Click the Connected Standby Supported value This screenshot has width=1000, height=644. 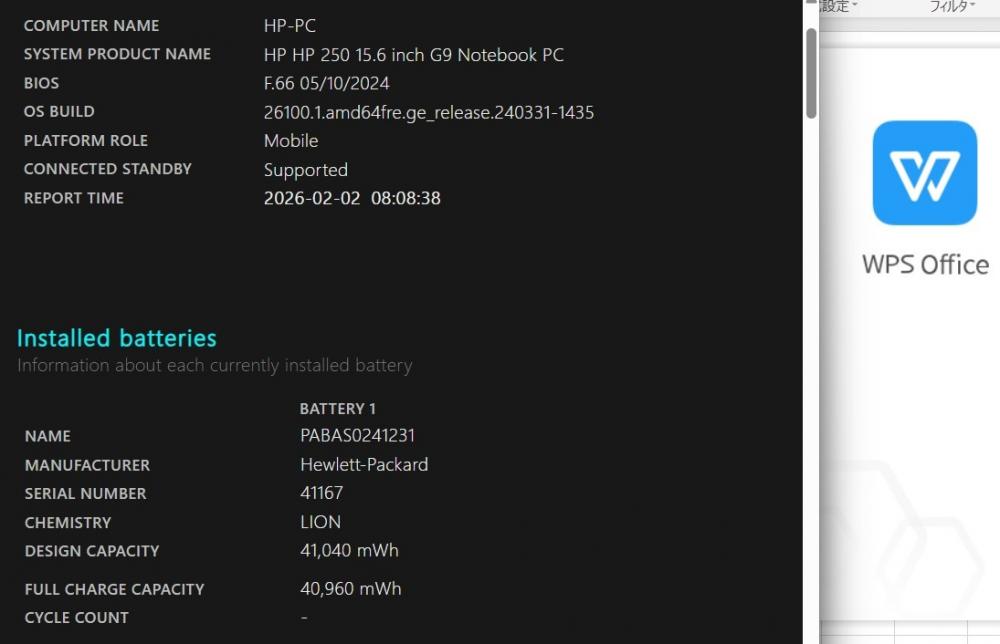coord(305,170)
